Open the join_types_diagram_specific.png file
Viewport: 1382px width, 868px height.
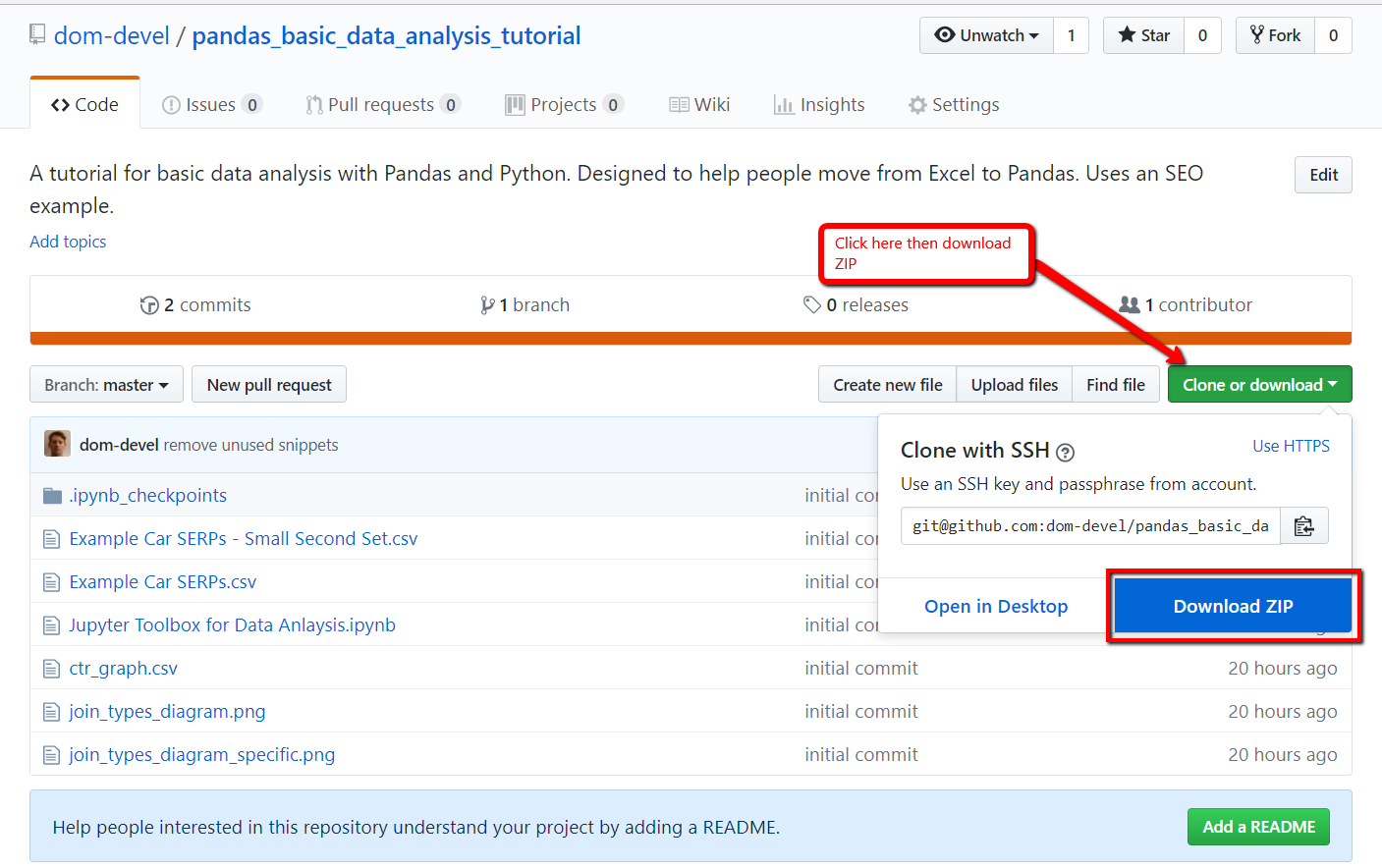click(x=202, y=755)
